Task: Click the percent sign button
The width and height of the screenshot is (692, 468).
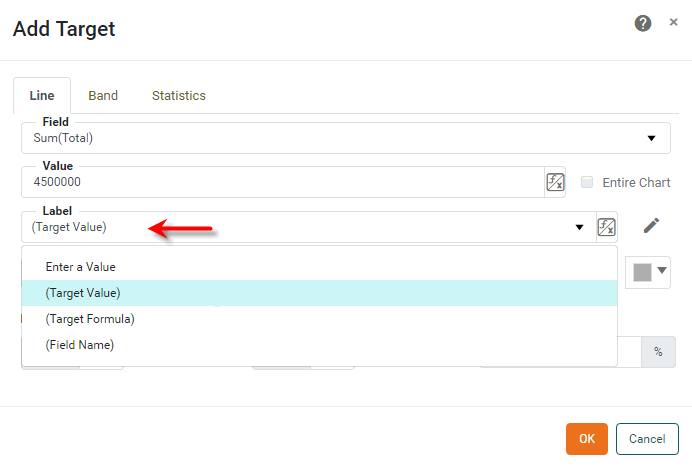Action: point(658,352)
